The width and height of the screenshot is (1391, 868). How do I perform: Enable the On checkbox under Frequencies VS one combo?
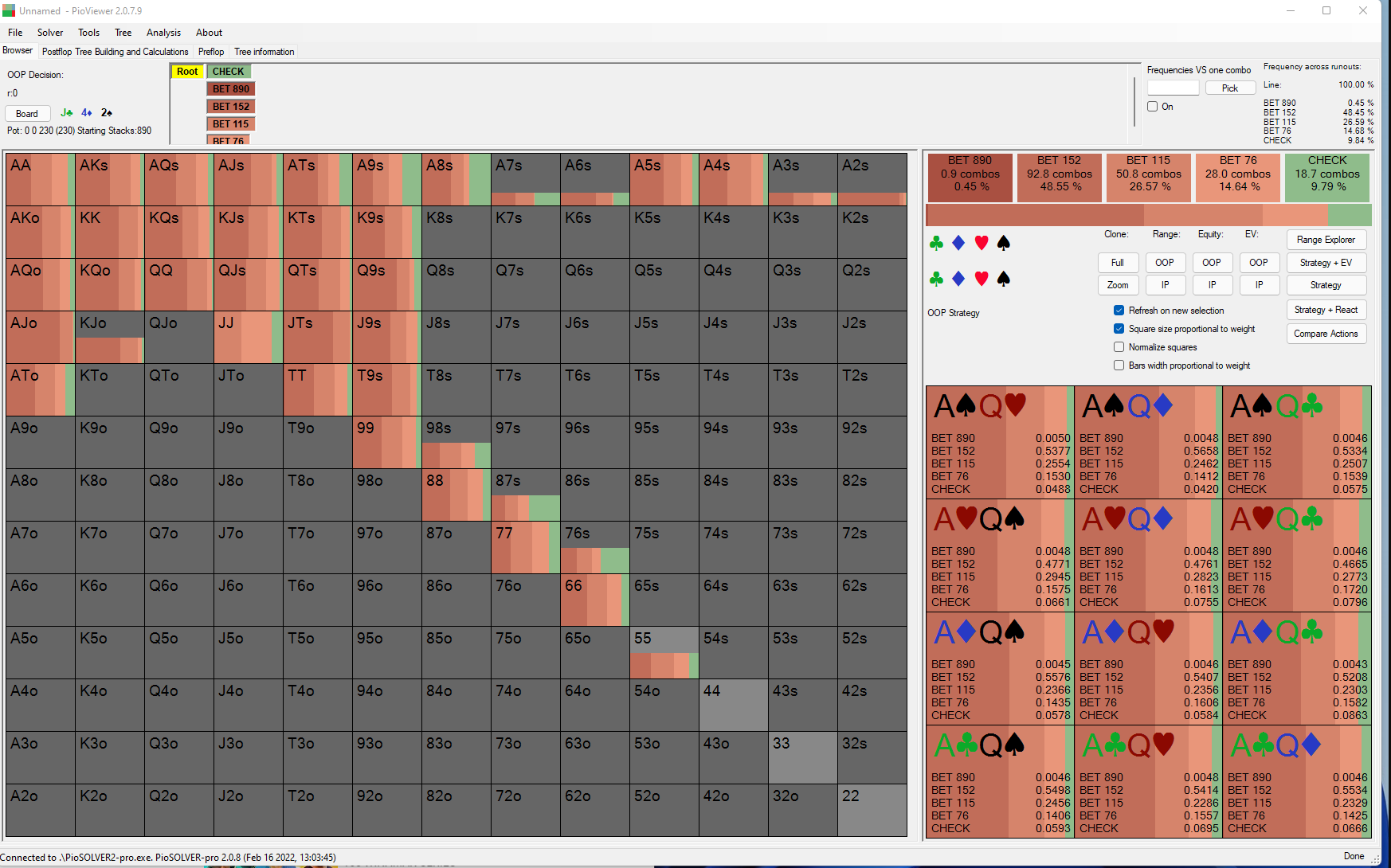pyautogui.click(x=1152, y=107)
